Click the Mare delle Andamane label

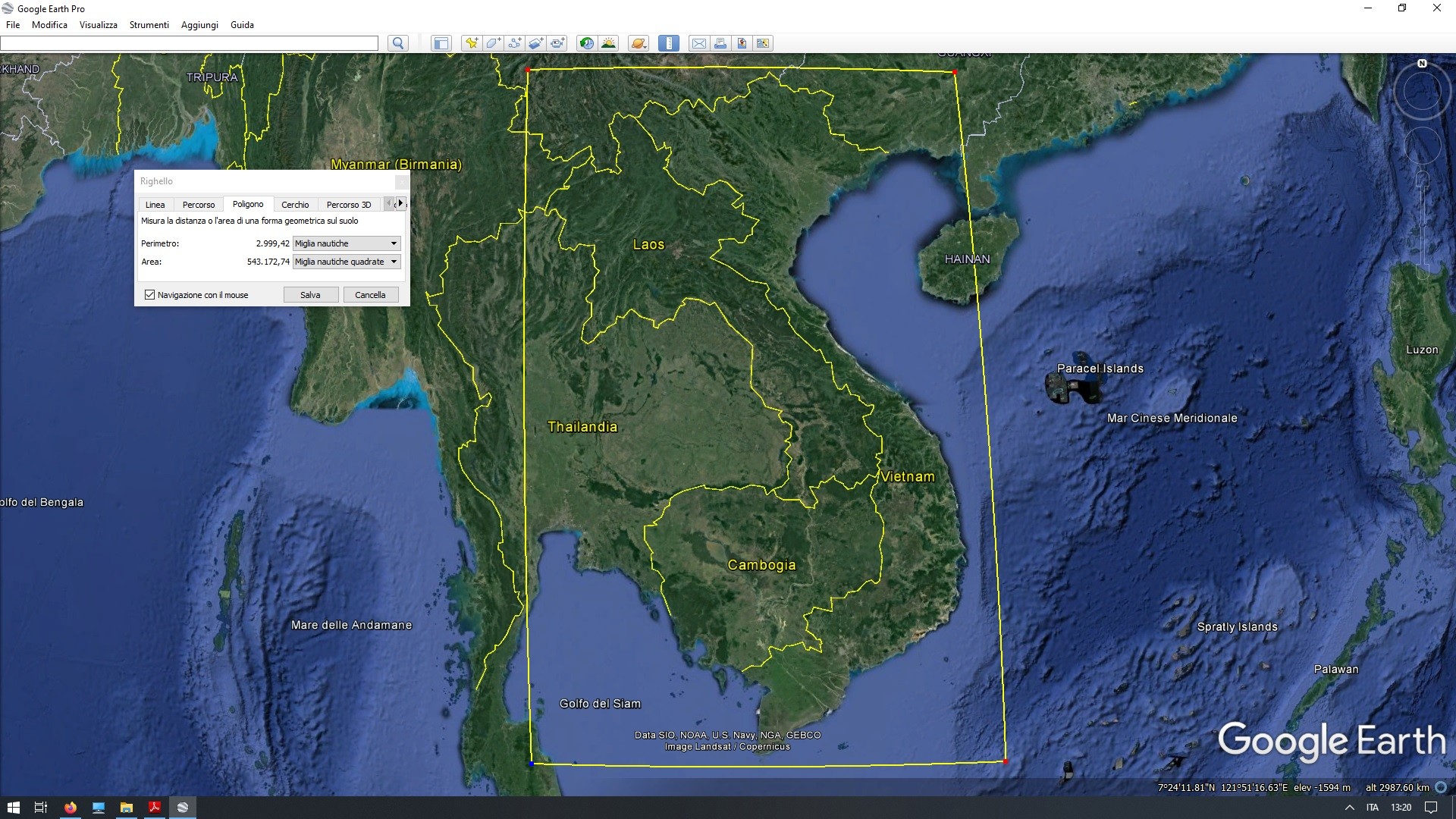[351, 625]
